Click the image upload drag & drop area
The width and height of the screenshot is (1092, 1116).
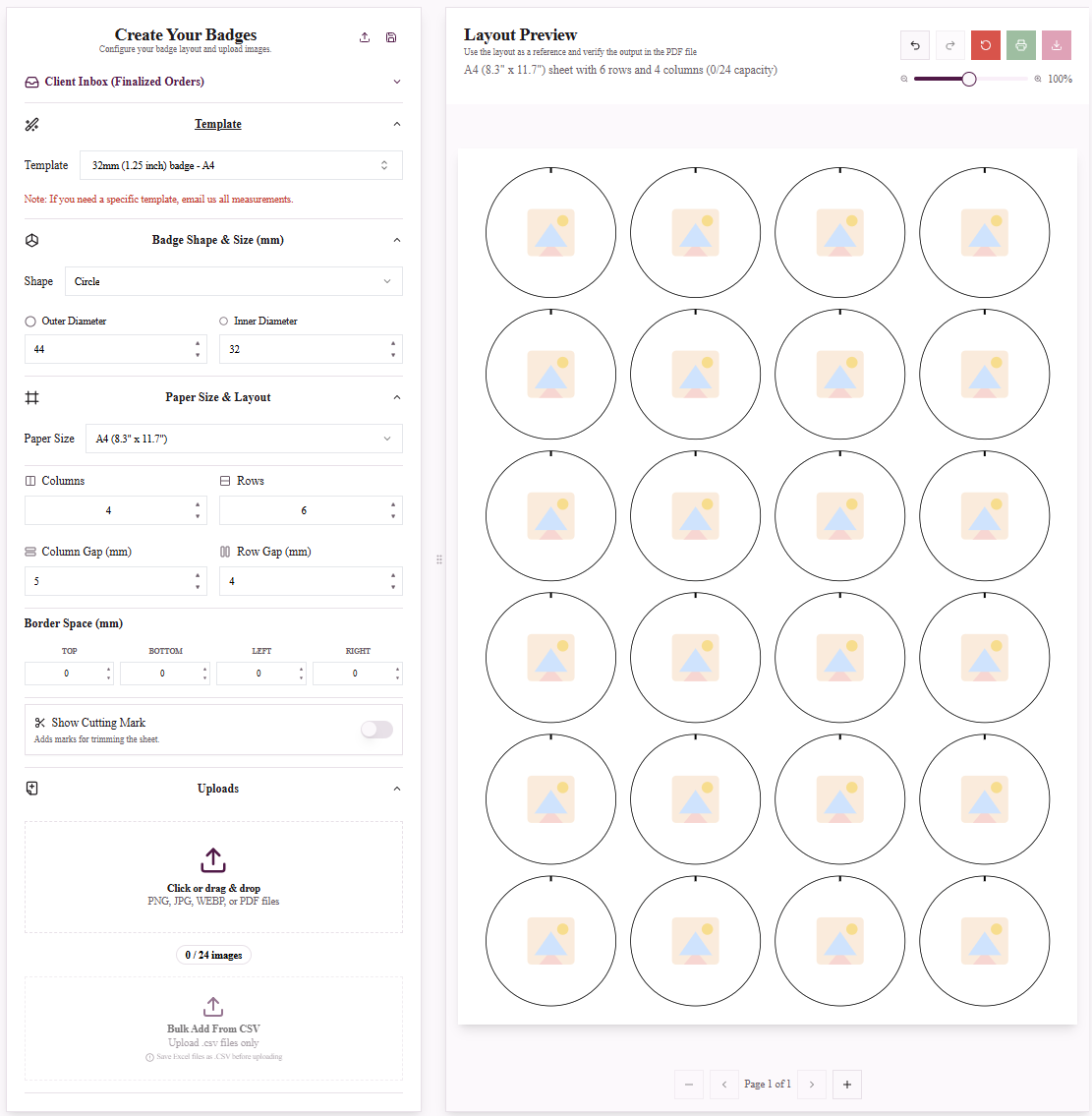coord(213,877)
